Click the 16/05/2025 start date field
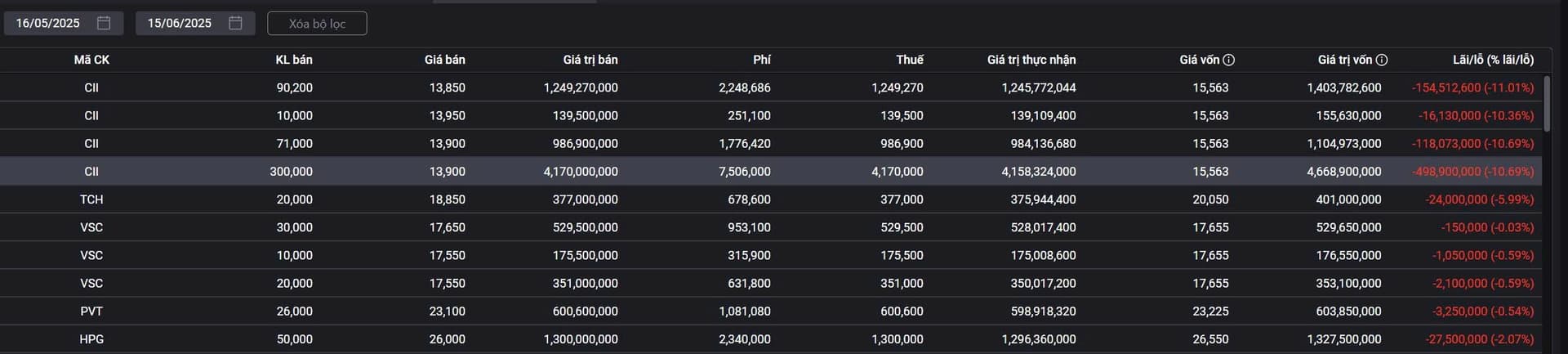This screenshot has width=1568, height=354. click(48, 23)
